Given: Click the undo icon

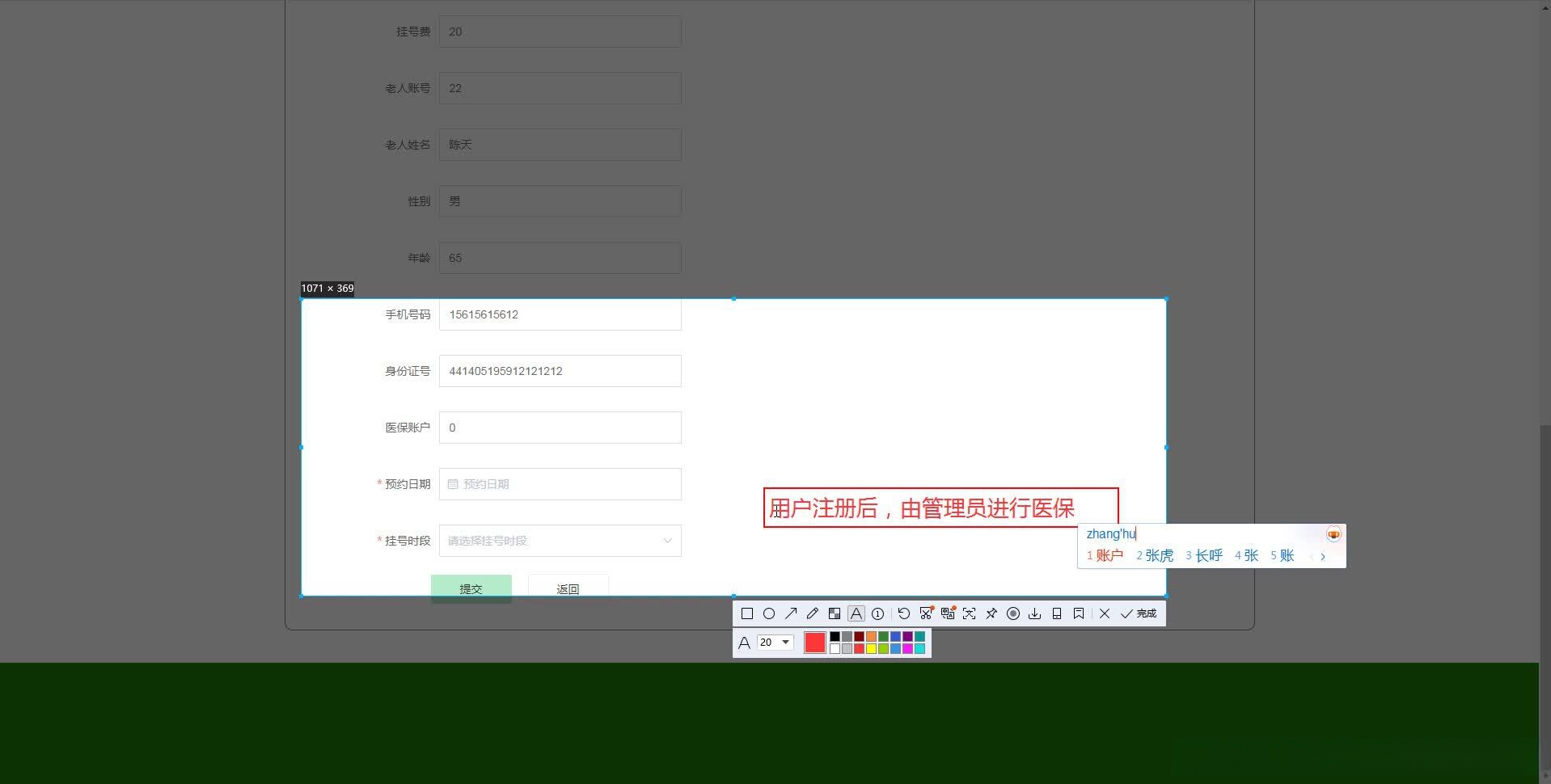Looking at the screenshot, I should tap(905, 613).
